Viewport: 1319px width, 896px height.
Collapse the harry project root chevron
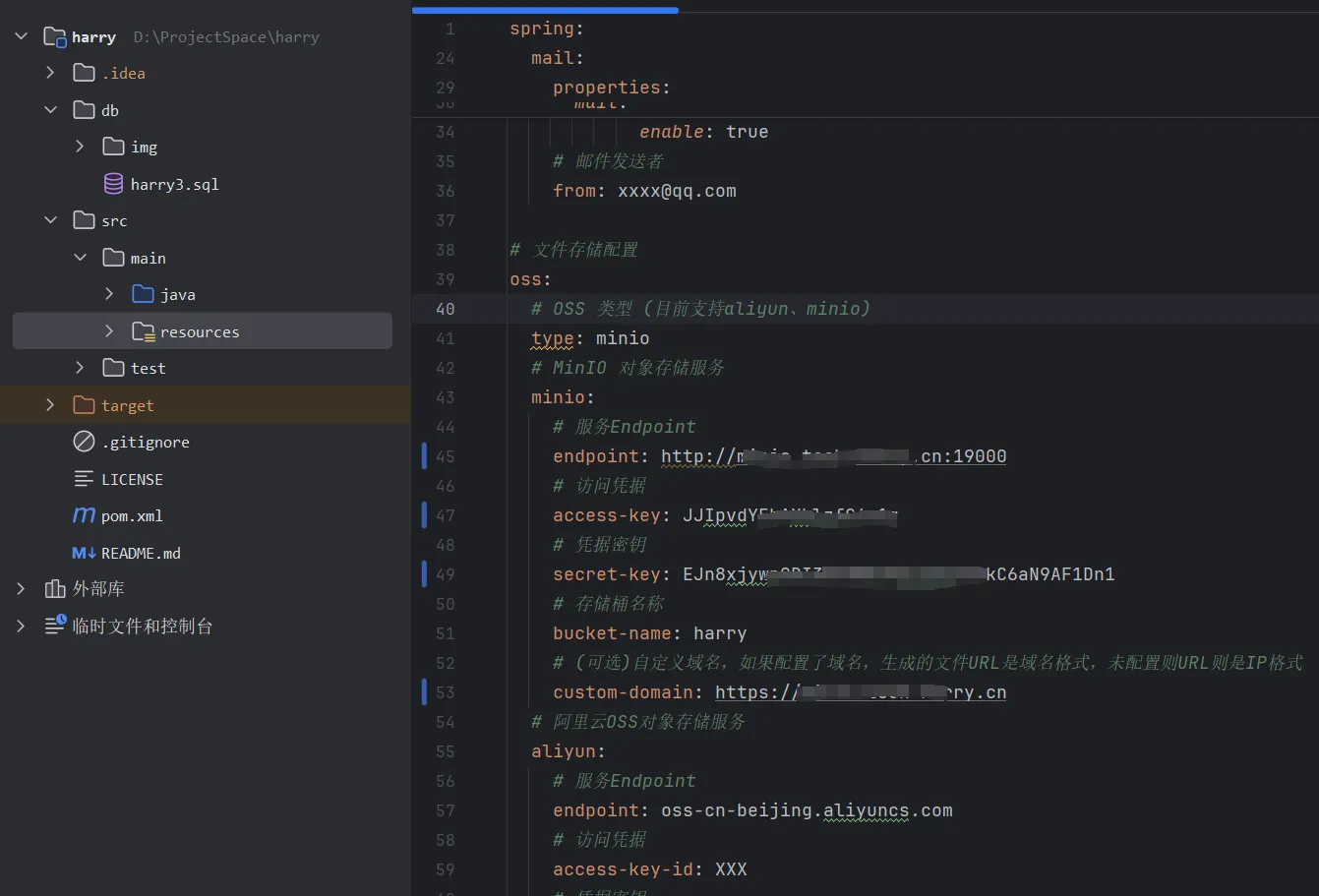pyautogui.click(x=22, y=36)
